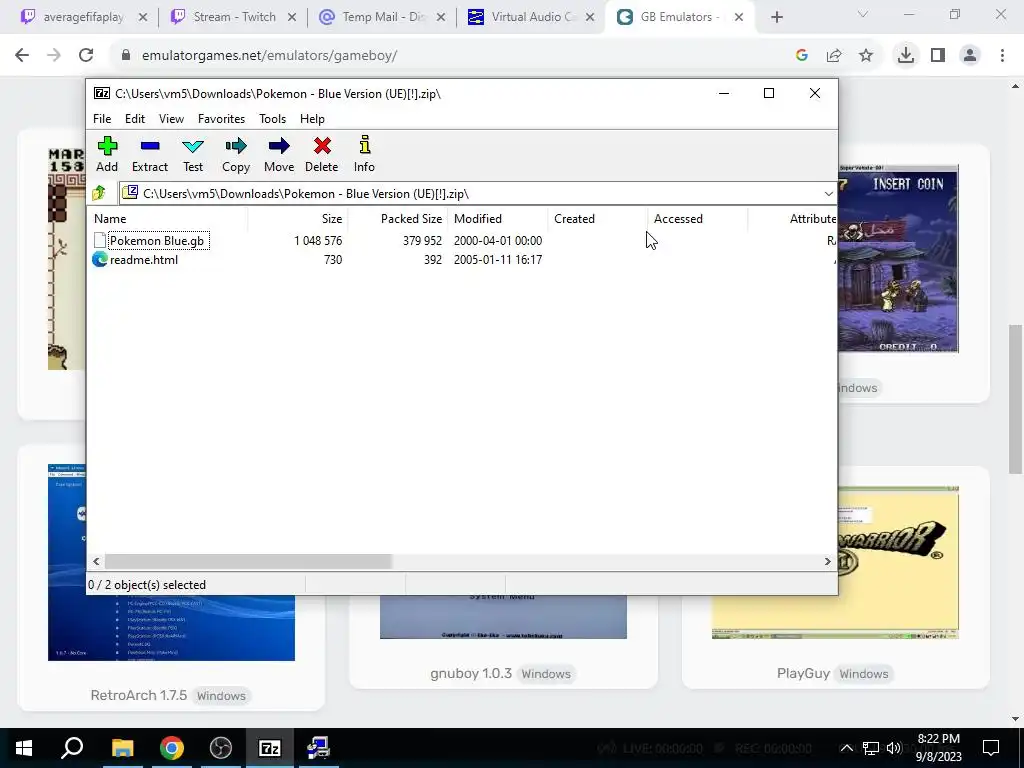Switch to the Temp Mail tab
The height and width of the screenshot is (768, 1024).
tap(382, 18)
